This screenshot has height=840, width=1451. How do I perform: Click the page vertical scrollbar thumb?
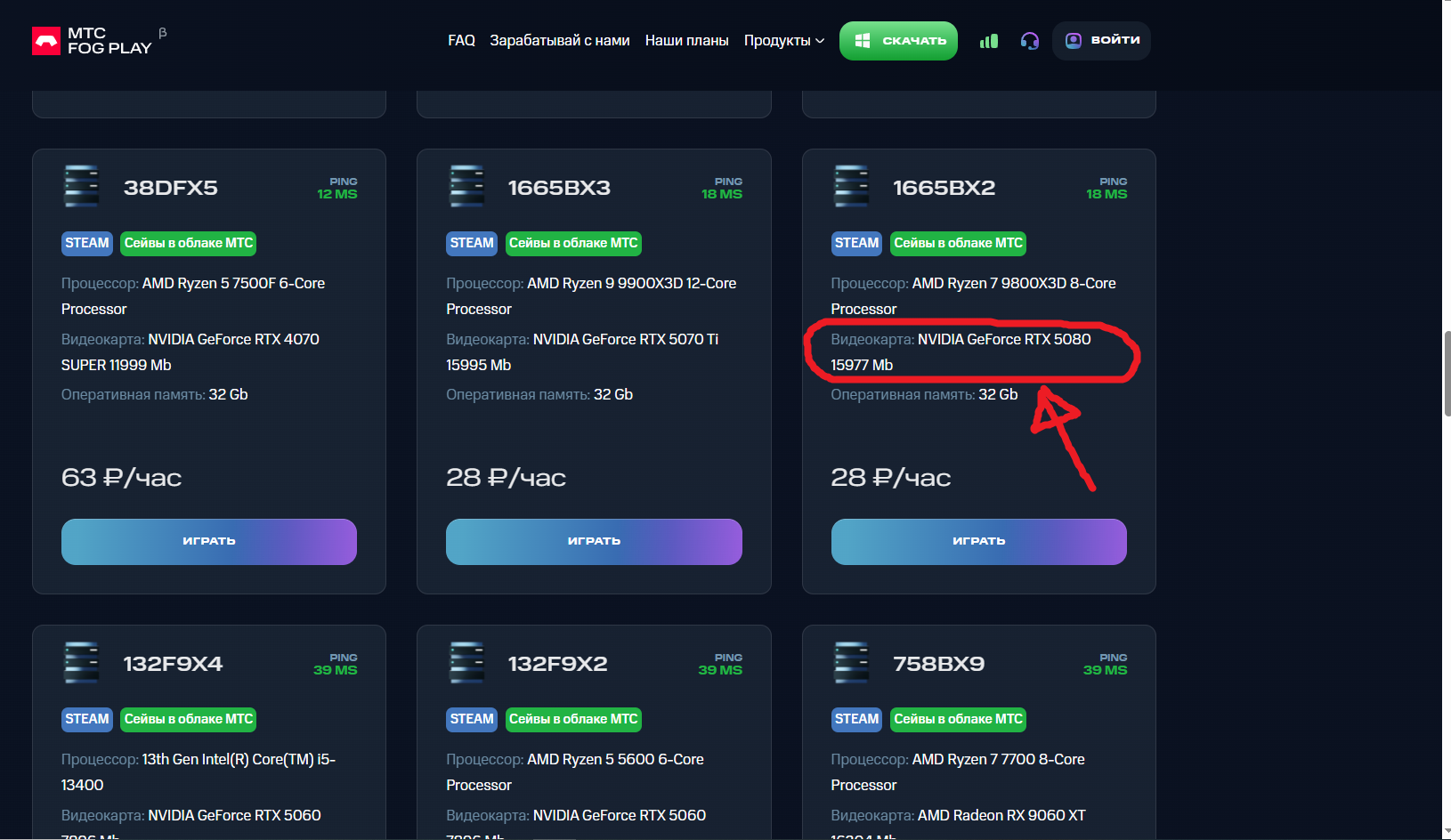point(1447,373)
